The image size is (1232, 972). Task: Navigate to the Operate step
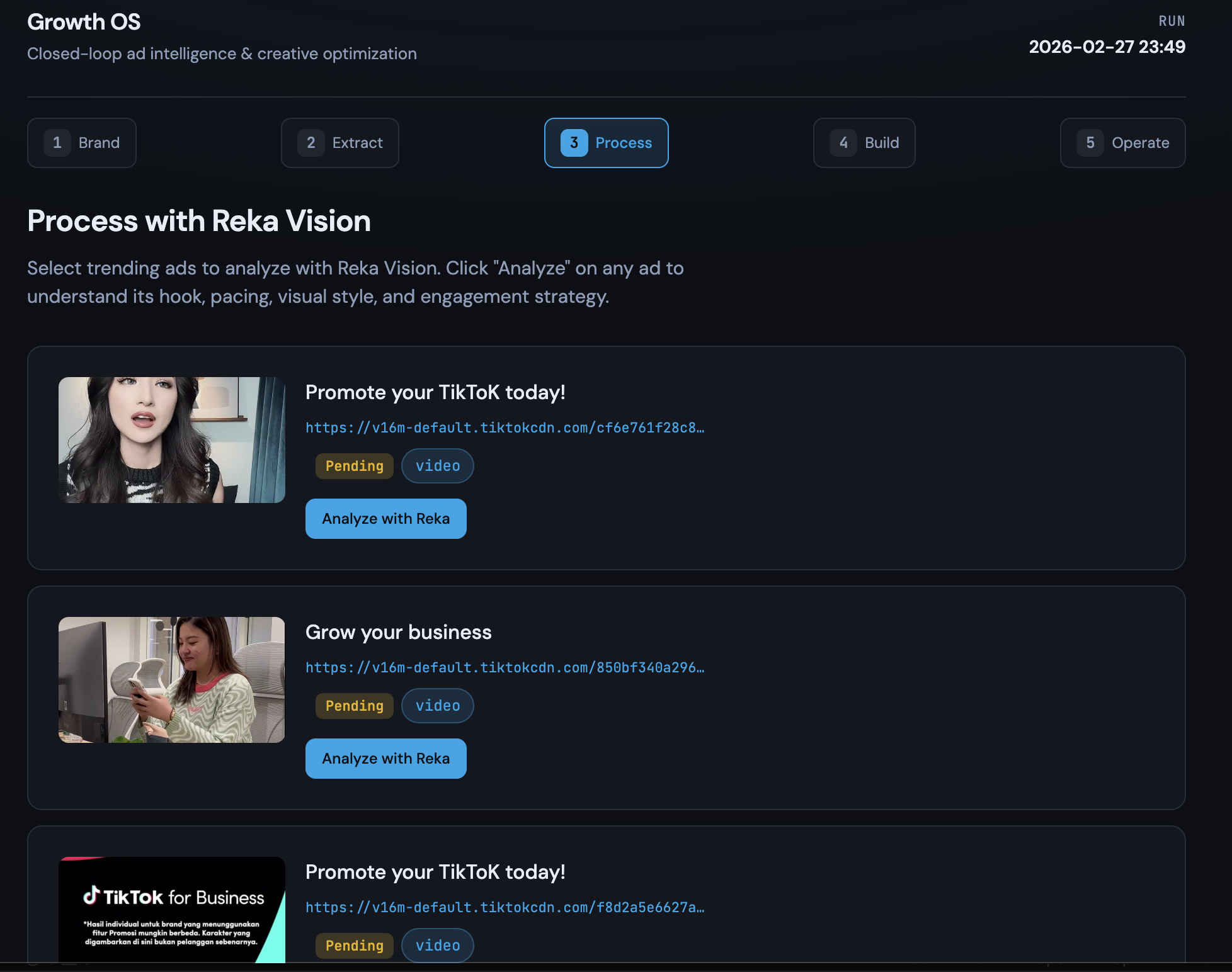1123,143
